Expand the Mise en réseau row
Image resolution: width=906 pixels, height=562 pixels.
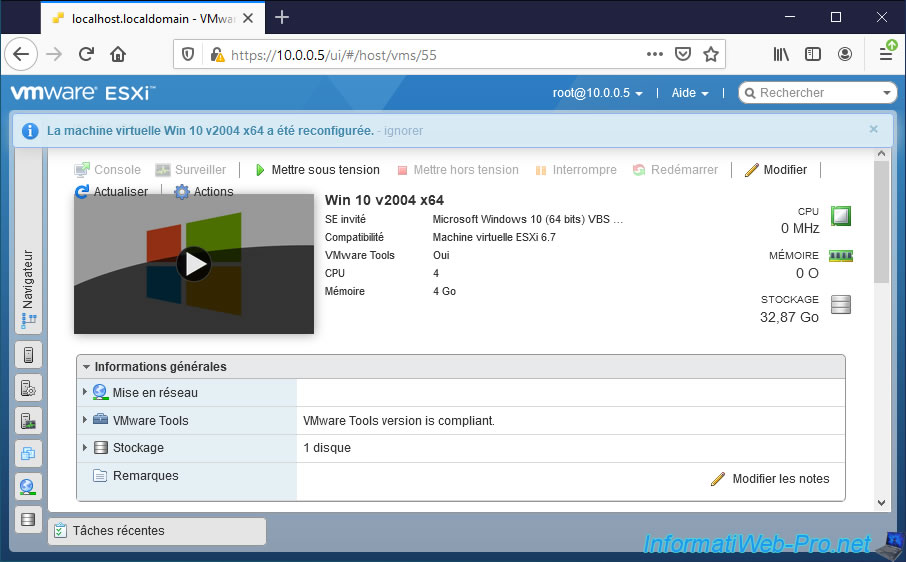tap(85, 393)
